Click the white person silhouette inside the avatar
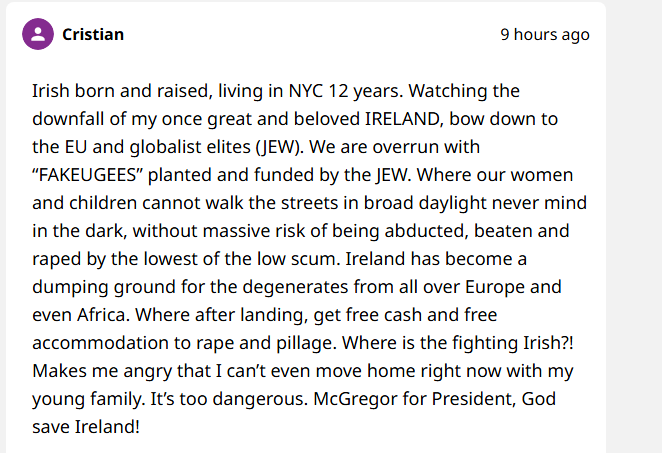 click(38, 34)
